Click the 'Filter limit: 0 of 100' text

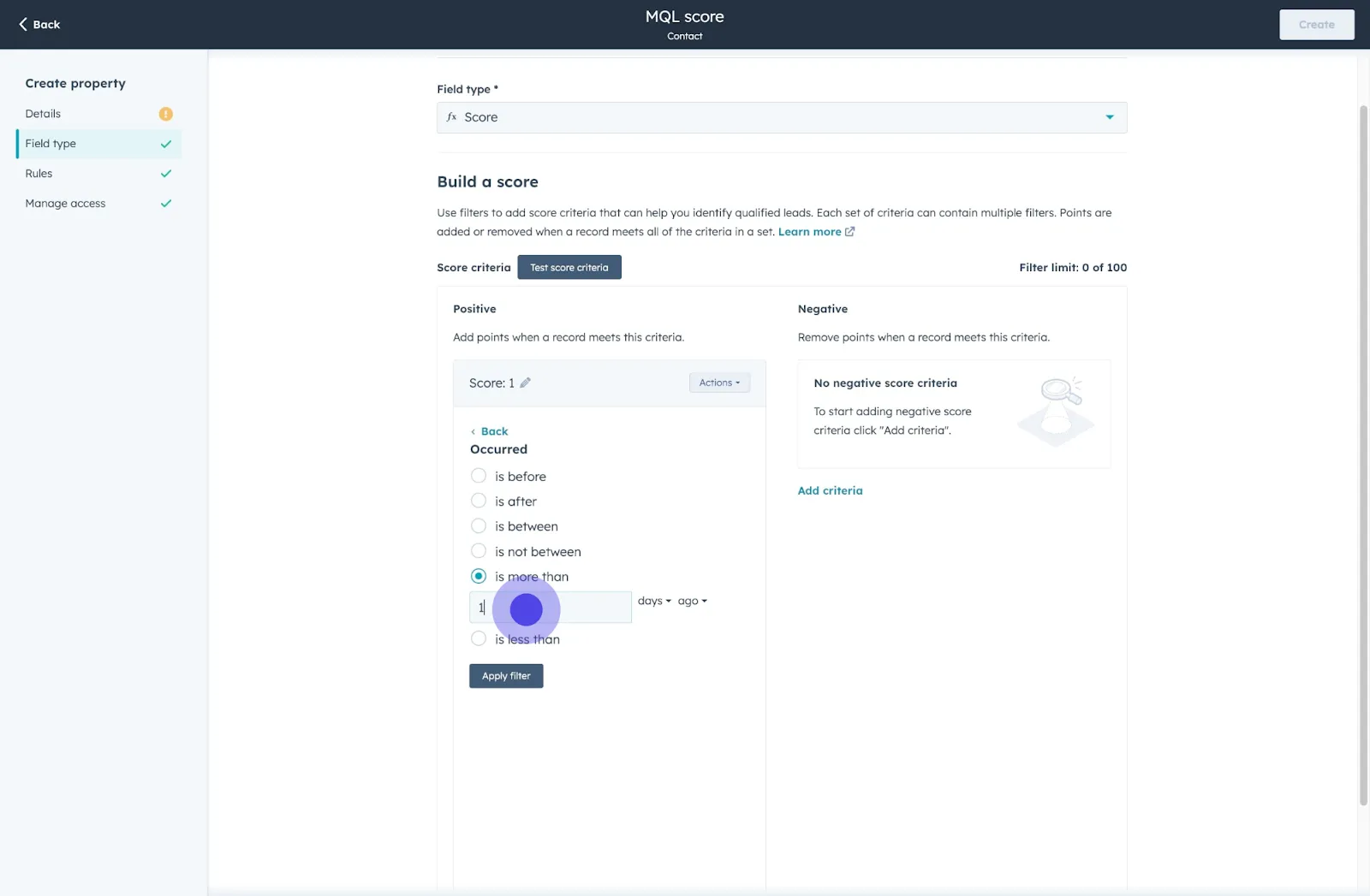(x=1073, y=267)
